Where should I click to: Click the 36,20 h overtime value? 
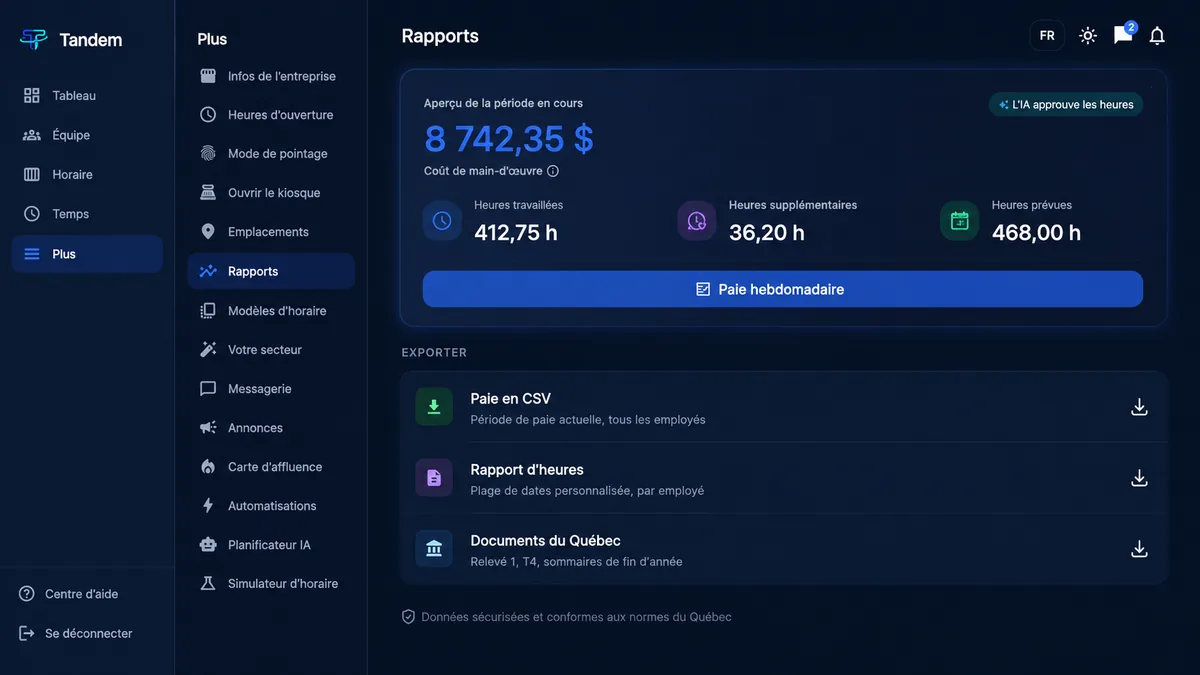pos(767,233)
